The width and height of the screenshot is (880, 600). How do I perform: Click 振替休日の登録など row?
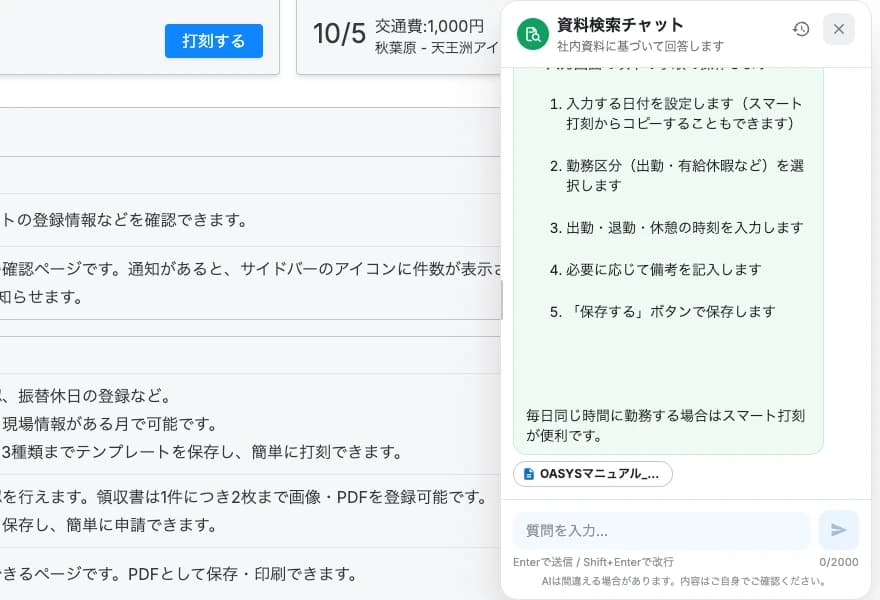pos(95,396)
